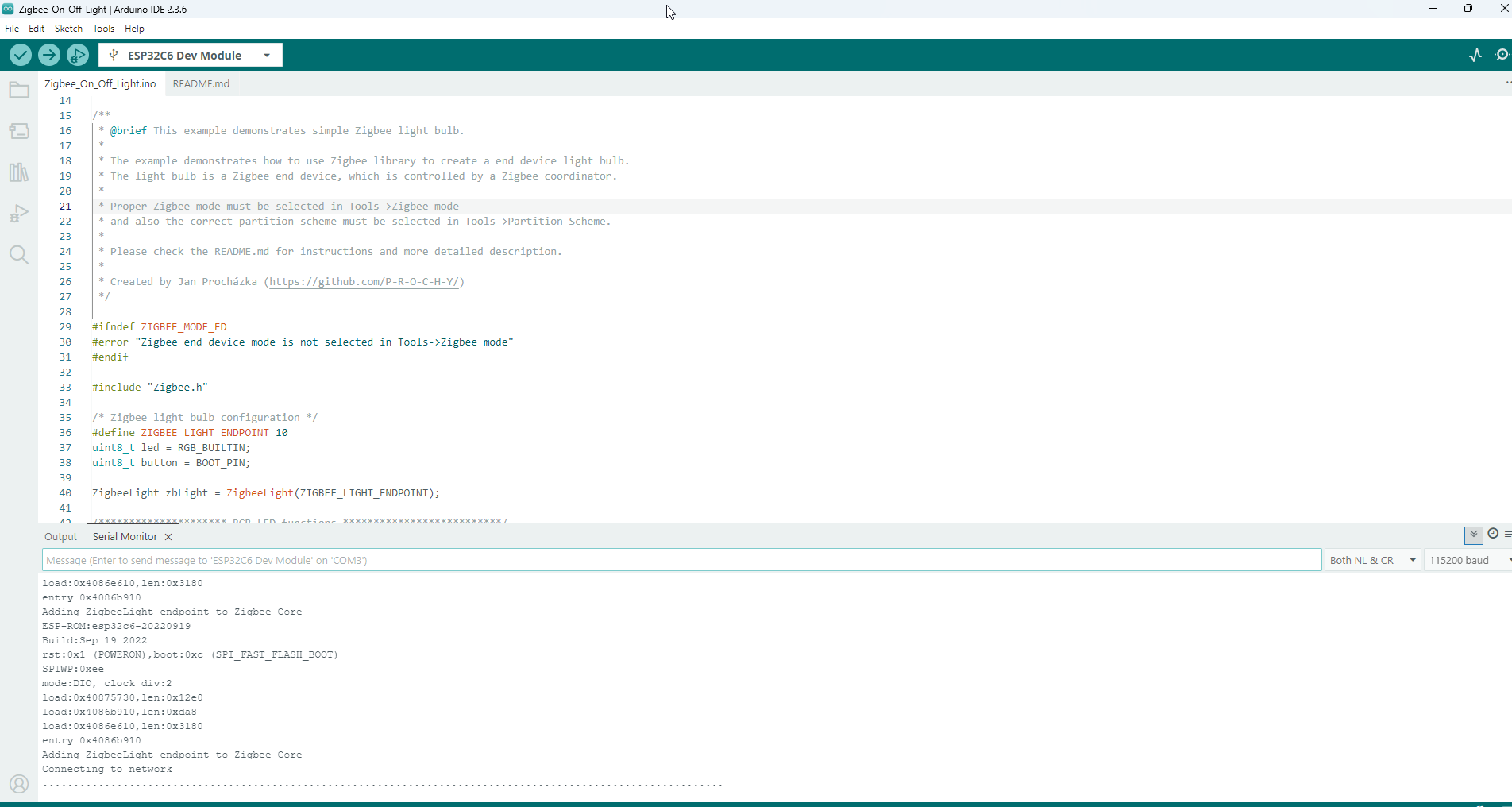Screen dimensions: 1512x807
Task: Close the Serial Monitor tab
Action: point(168,537)
